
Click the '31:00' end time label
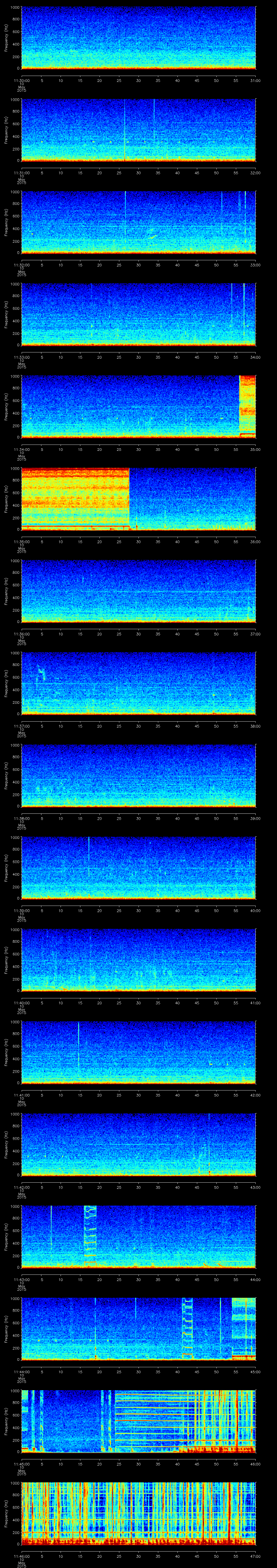[256, 80]
